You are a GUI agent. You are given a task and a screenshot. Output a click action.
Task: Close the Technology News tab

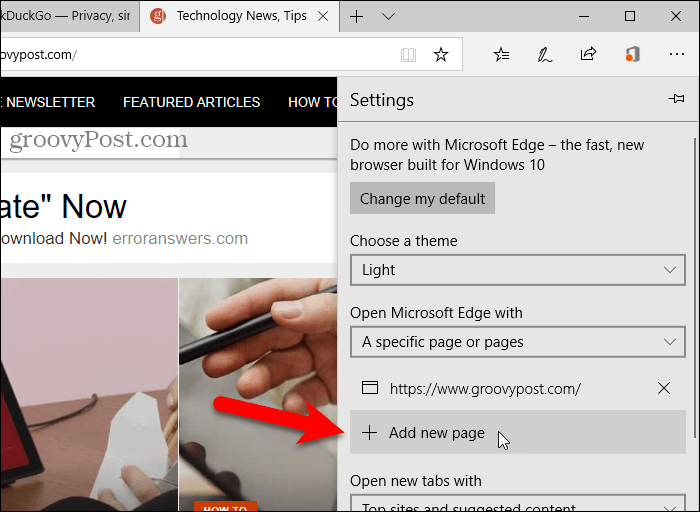[x=323, y=17]
